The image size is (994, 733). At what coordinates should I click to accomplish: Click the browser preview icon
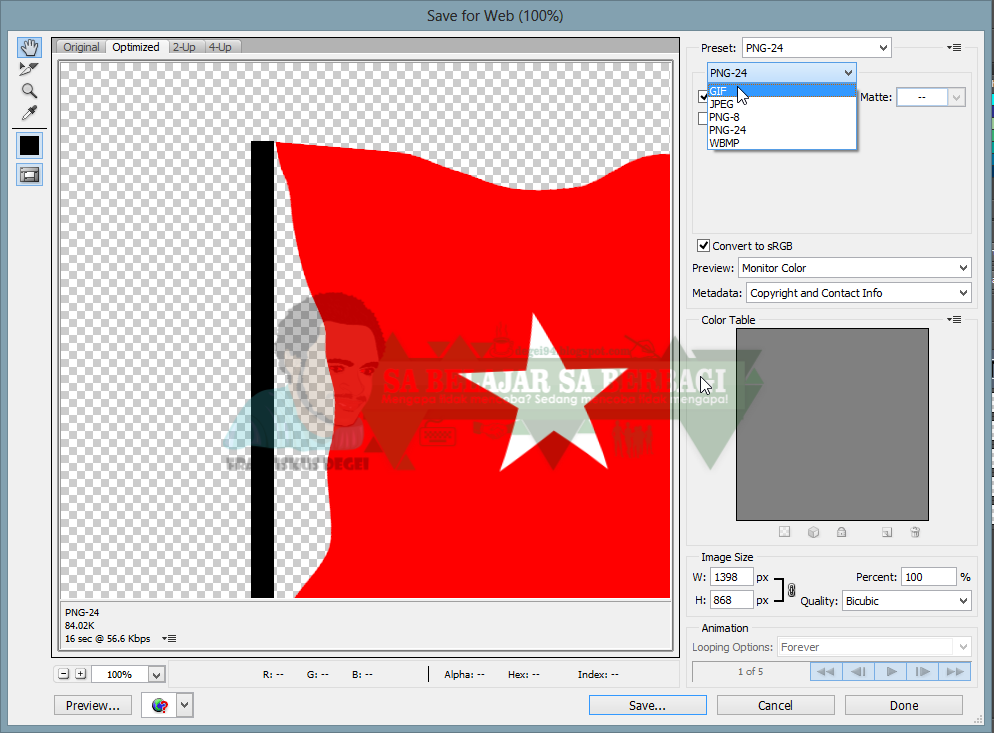(159, 705)
